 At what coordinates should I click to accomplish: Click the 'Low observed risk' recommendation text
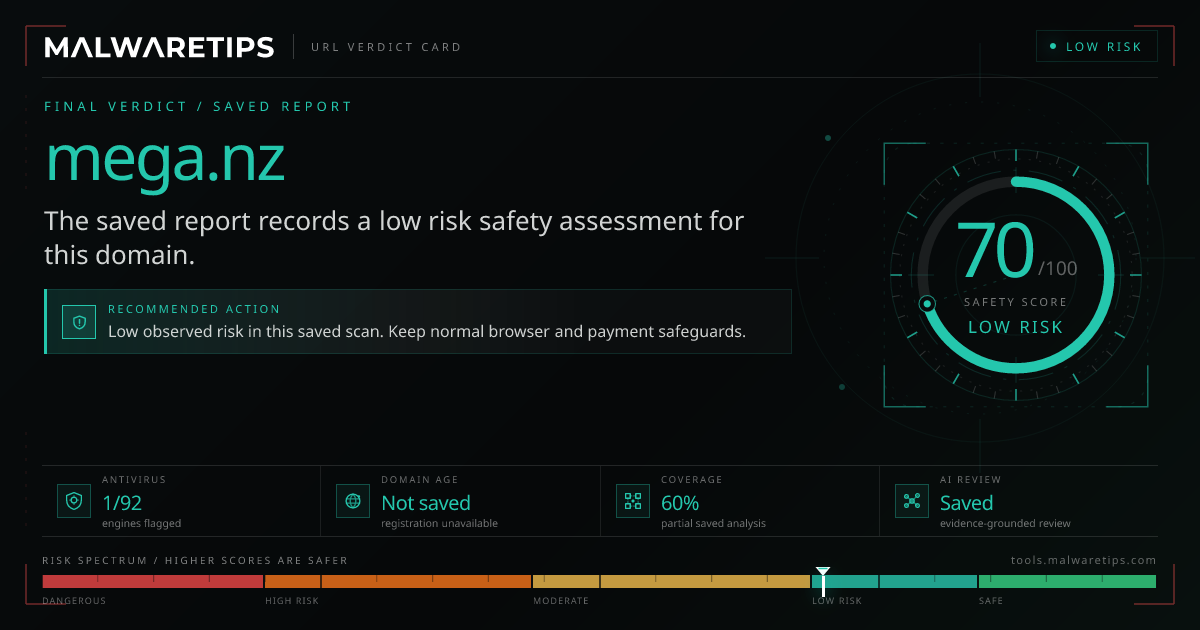427,331
